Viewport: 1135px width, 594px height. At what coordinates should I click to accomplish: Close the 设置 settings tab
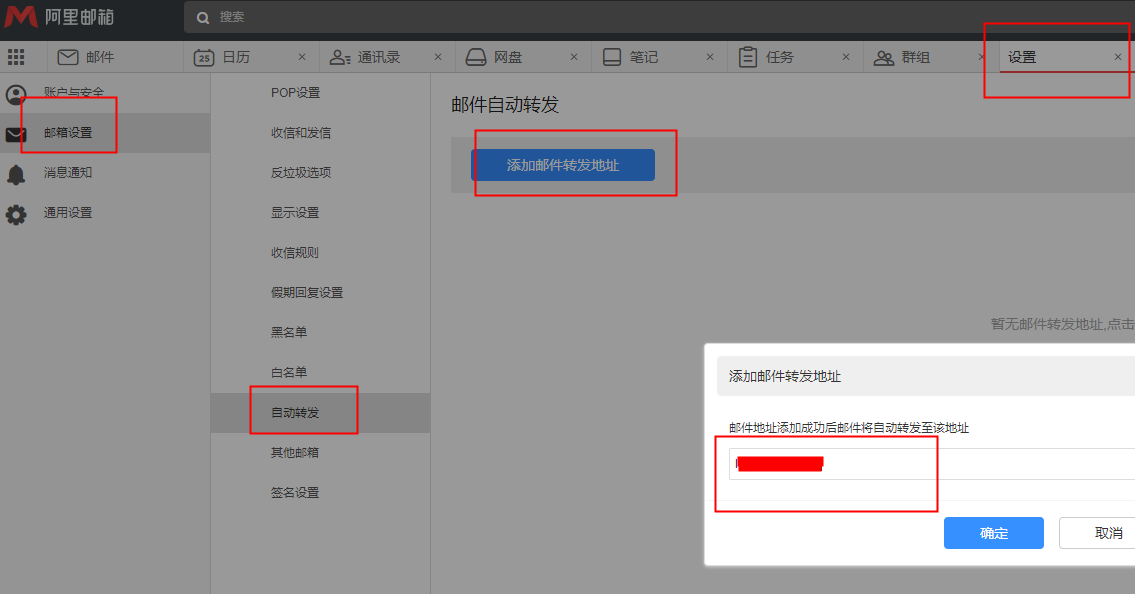click(x=1118, y=57)
